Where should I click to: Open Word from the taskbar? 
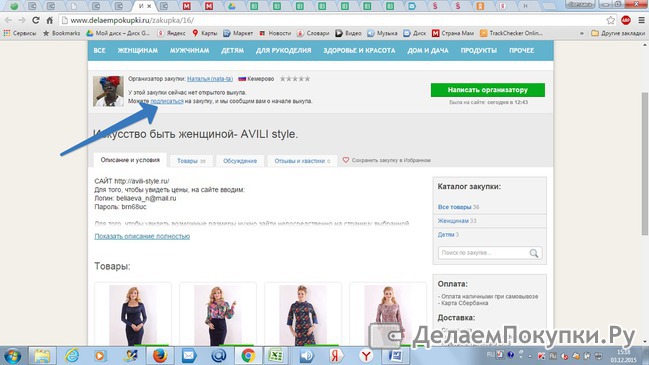tap(395, 356)
